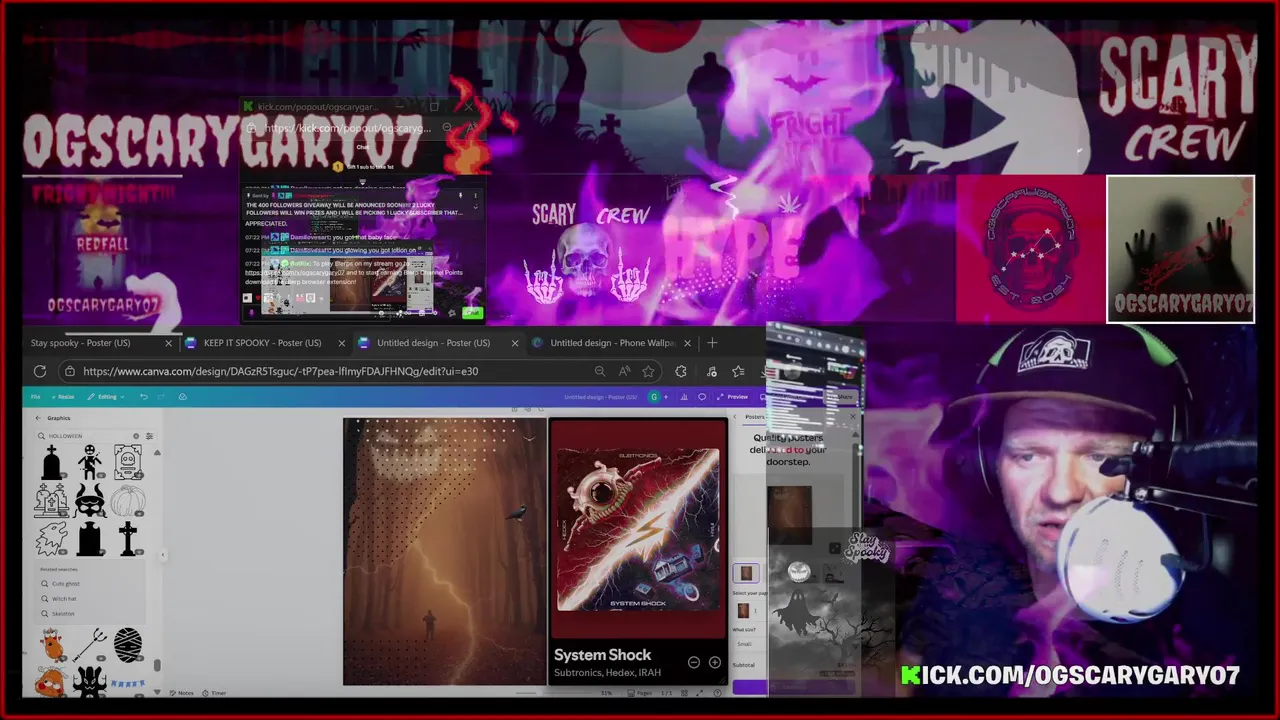Favorite this page with the star icon
The image size is (1280, 720).
(x=648, y=371)
